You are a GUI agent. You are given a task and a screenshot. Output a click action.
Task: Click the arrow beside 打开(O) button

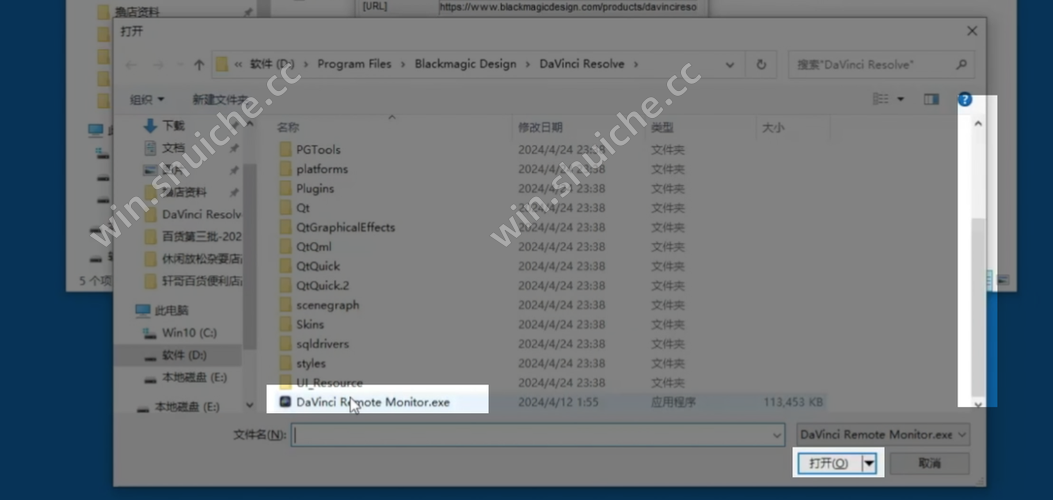[870, 463]
